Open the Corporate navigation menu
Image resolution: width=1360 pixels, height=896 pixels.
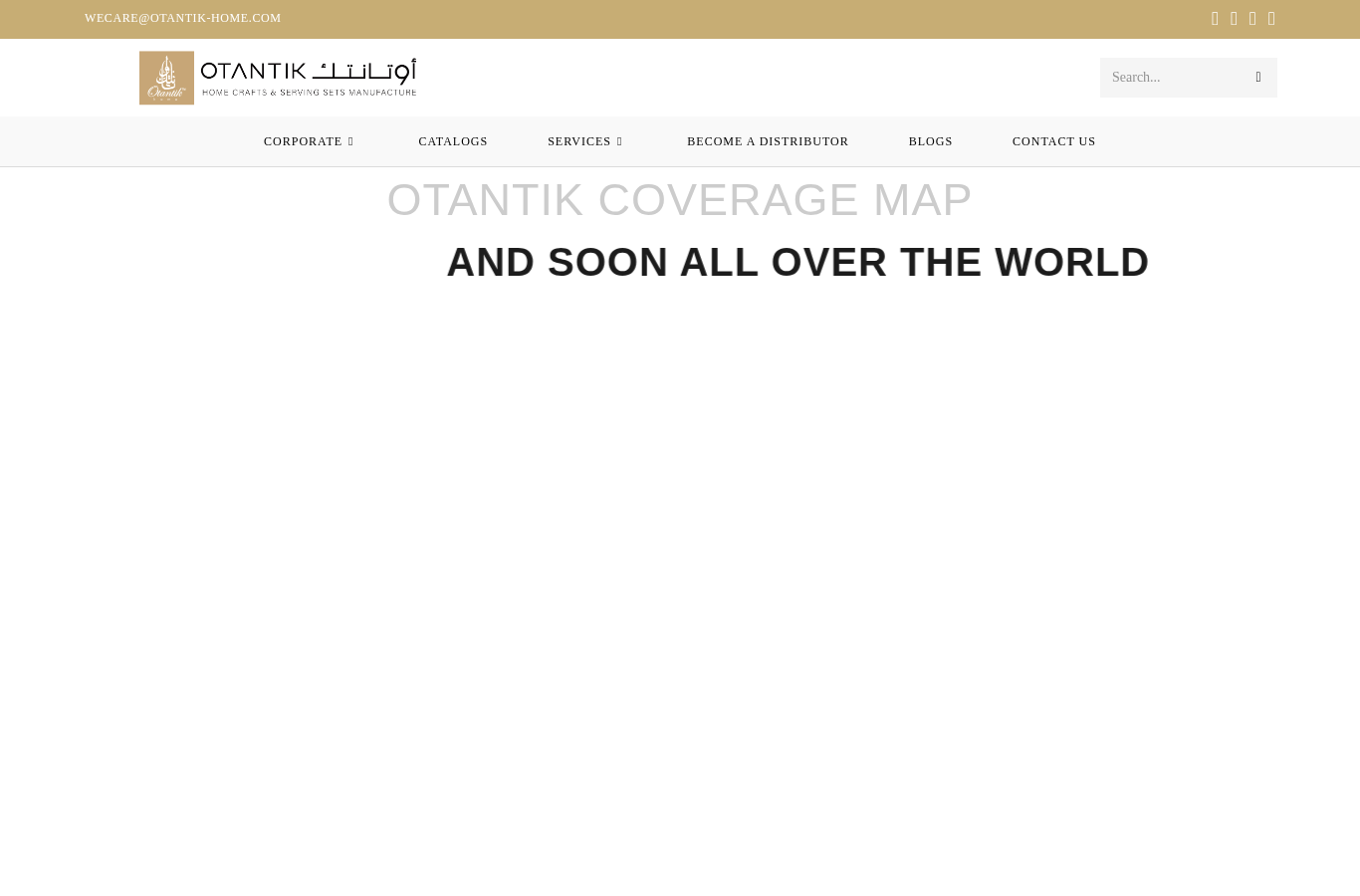pos(303,141)
